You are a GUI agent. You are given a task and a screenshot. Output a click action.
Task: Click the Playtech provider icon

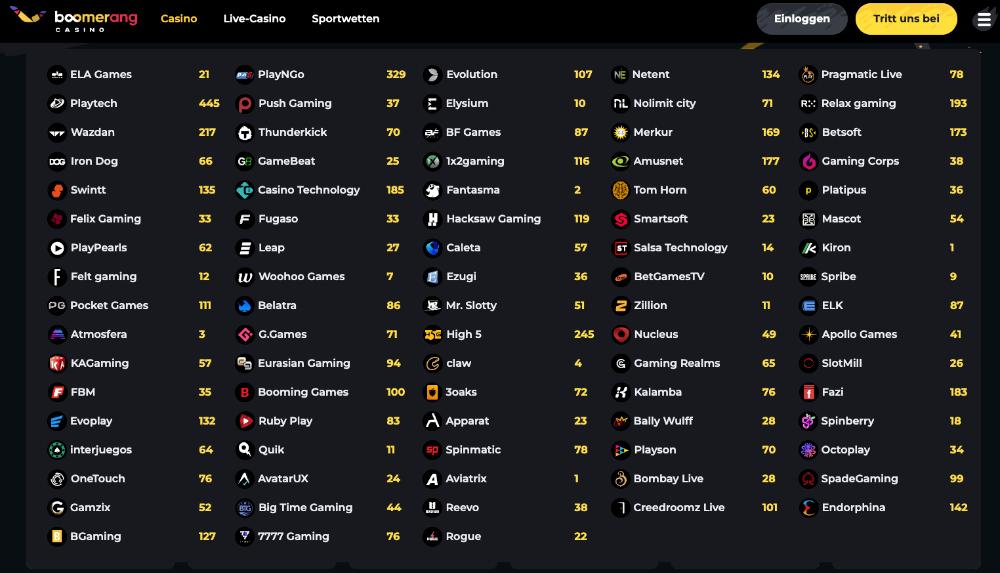point(57,103)
